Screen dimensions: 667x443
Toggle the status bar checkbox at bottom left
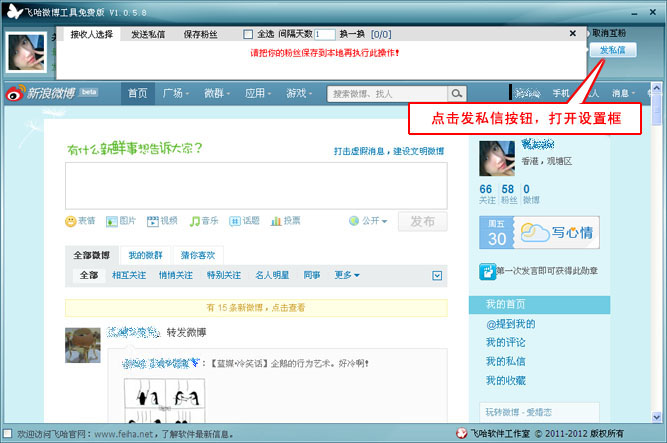(7, 434)
